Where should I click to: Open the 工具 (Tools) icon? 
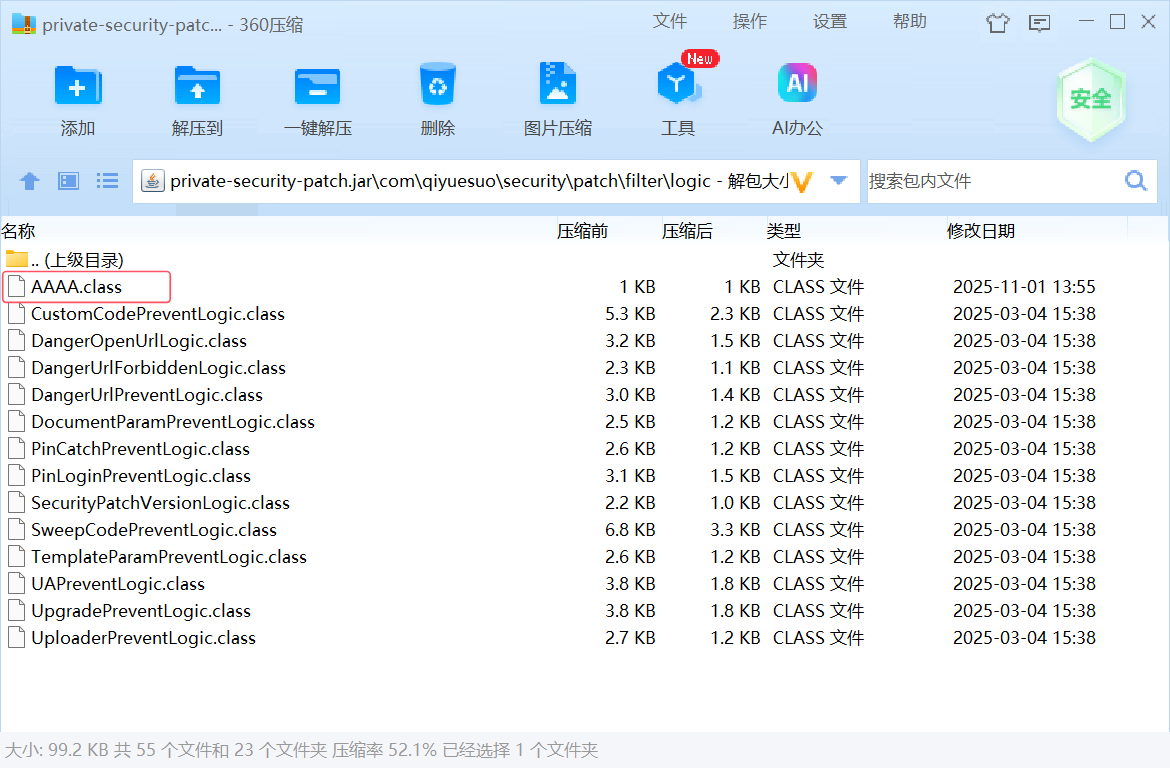(x=677, y=87)
